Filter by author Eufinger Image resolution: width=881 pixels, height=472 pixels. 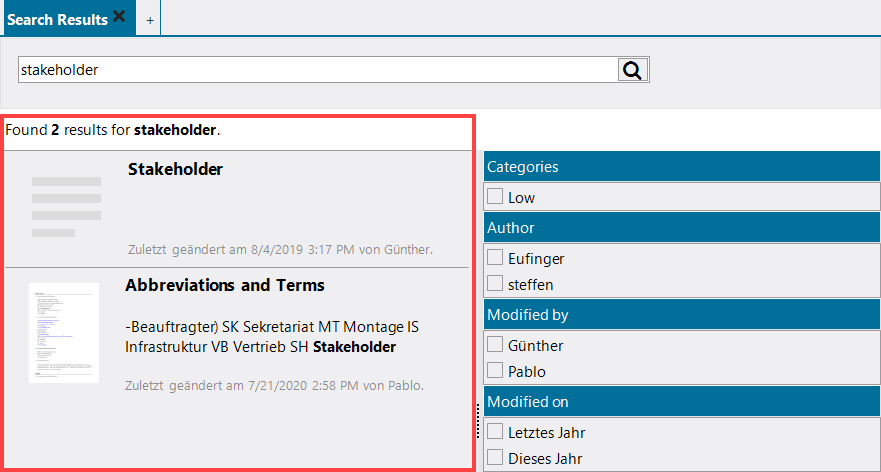point(495,258)
